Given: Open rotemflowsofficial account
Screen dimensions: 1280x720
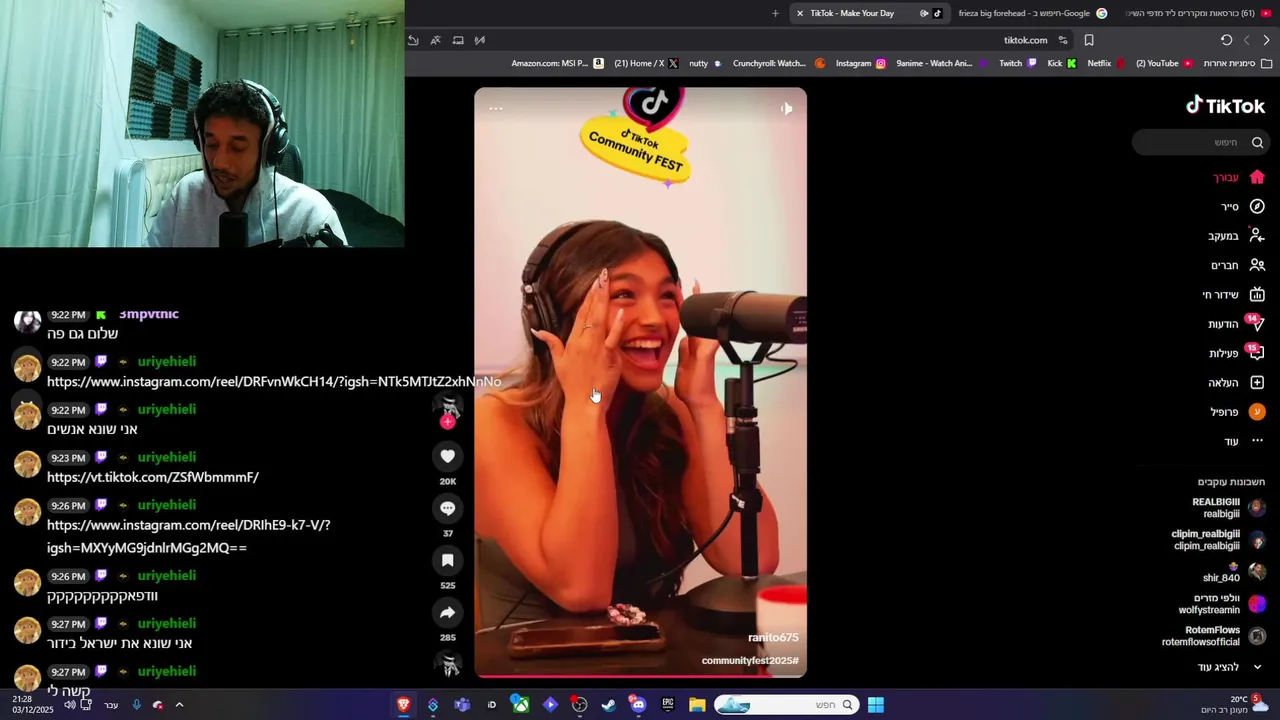Looking at the screenshot, I should point(1213,636).
